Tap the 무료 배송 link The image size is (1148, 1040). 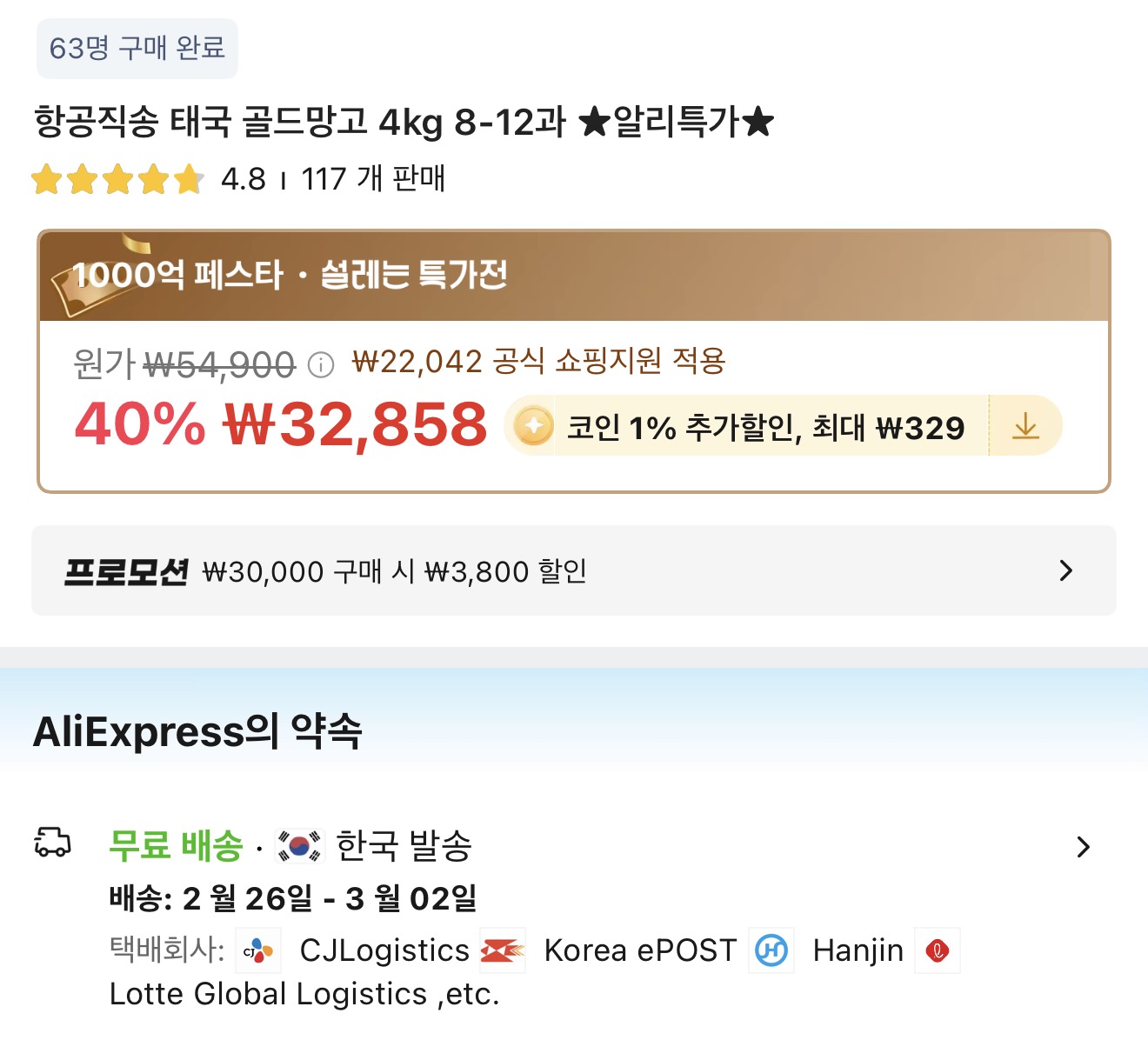(176, 845)
